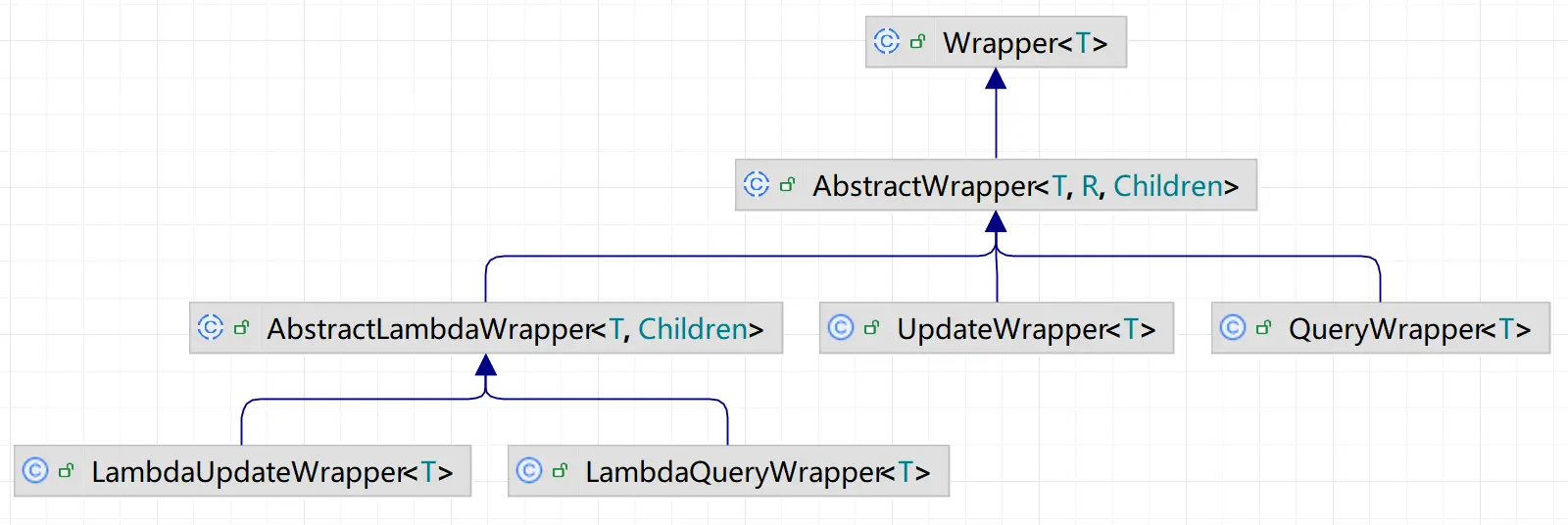Select the LambdaQueryWrapper<T> node label
The width and height of the screenshot is (1568, 525).
coord(757,472)
